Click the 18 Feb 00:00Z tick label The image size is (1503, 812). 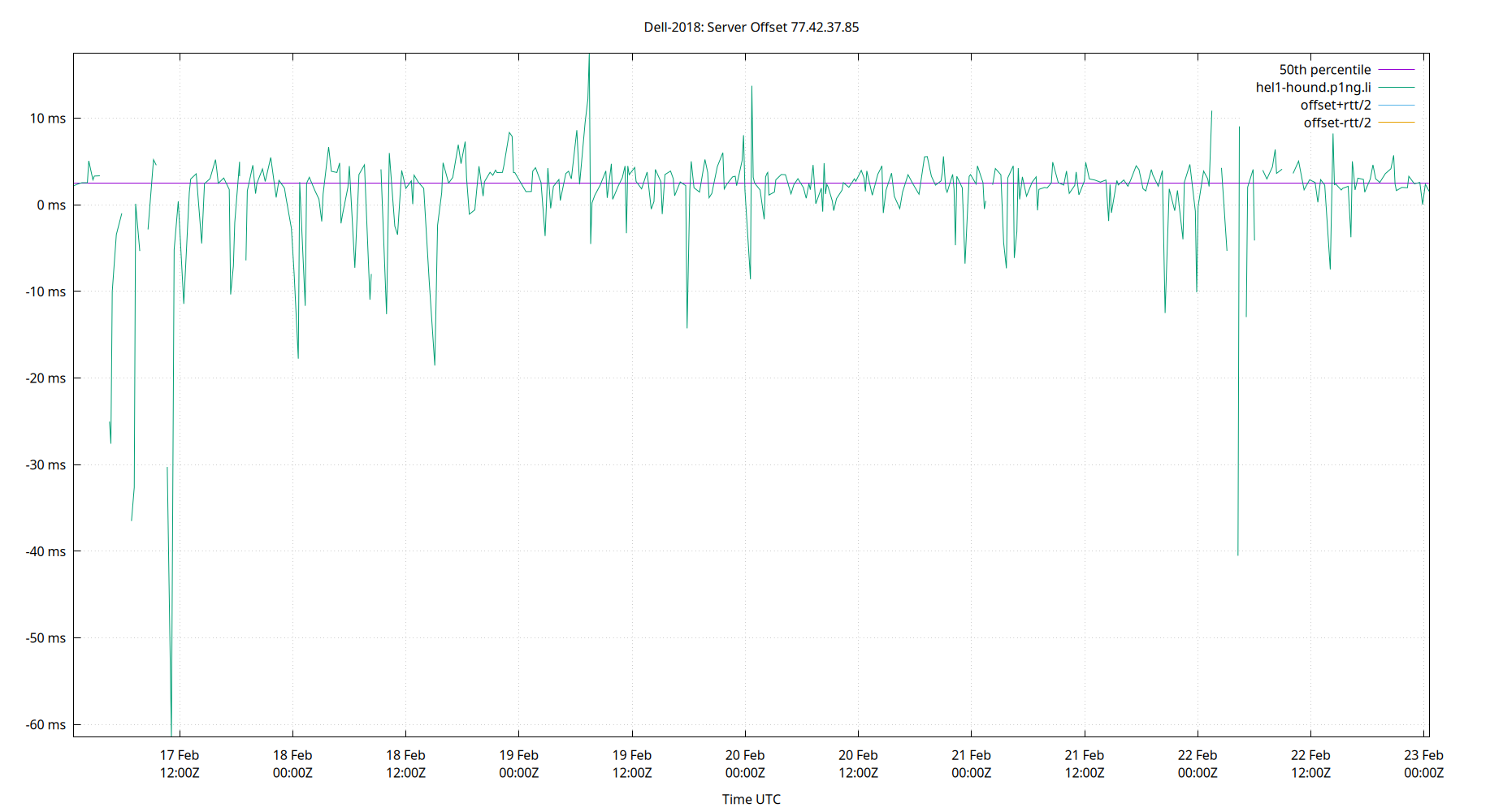pyautogui.click(x=294, y=763)
